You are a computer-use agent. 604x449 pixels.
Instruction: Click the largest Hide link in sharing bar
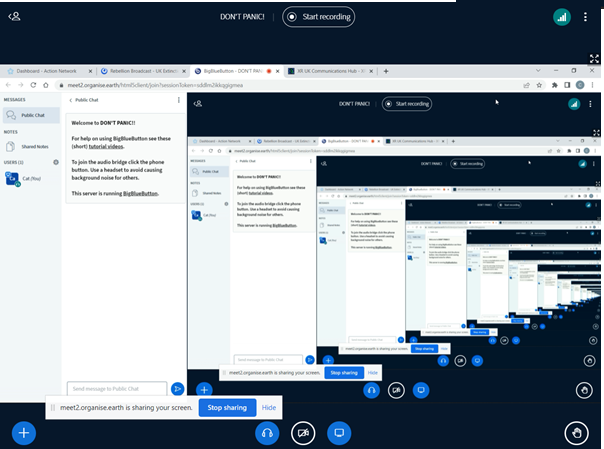pos(269,407)
